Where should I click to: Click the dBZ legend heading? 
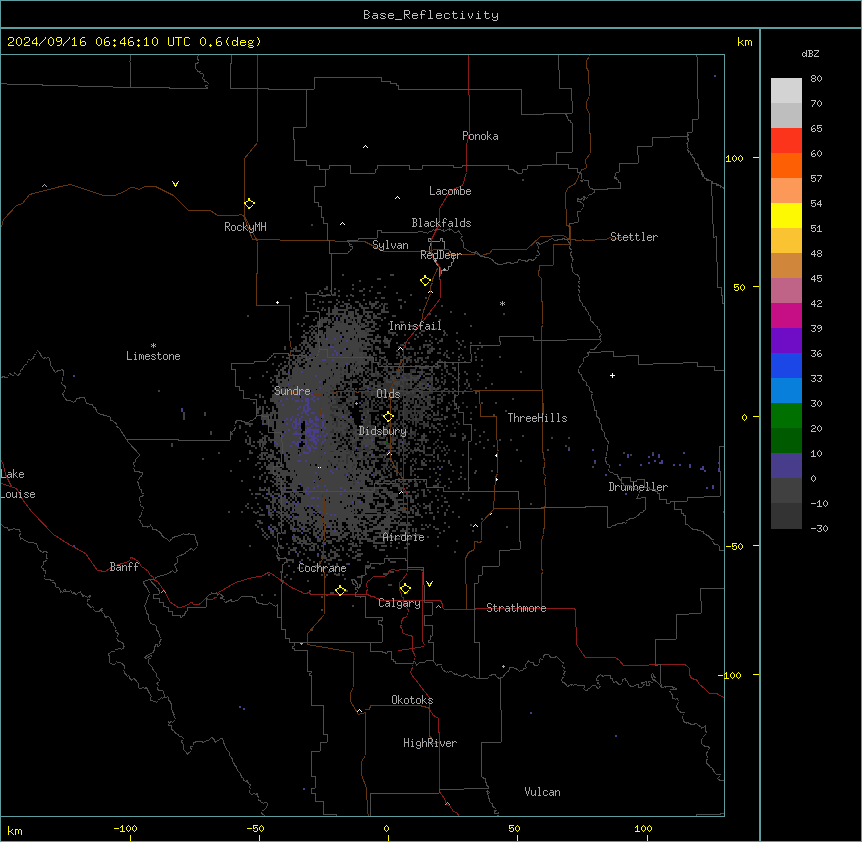[x=810, y=53]
